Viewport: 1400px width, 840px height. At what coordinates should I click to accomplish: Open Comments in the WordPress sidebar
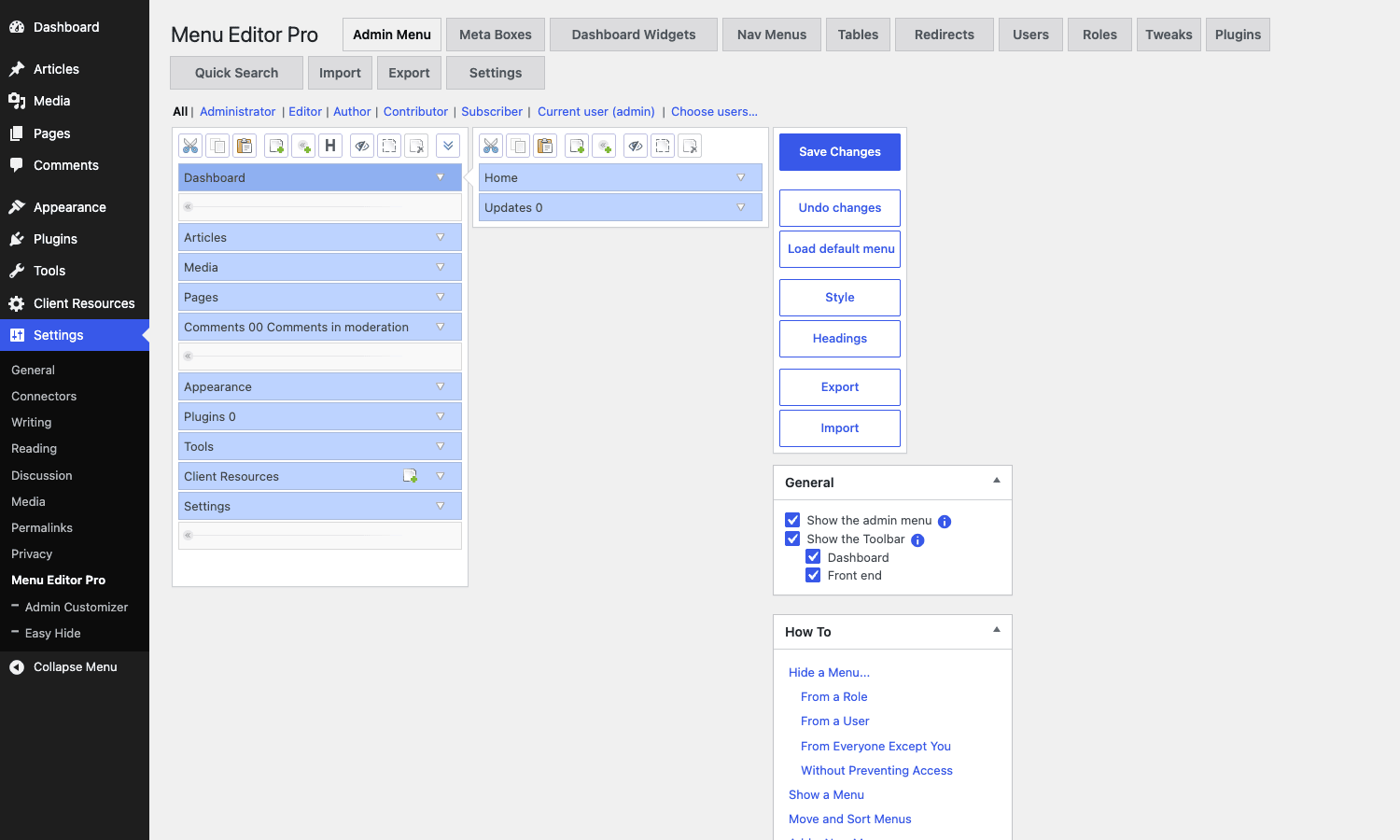pyautogui.click(x=75, y=165)
